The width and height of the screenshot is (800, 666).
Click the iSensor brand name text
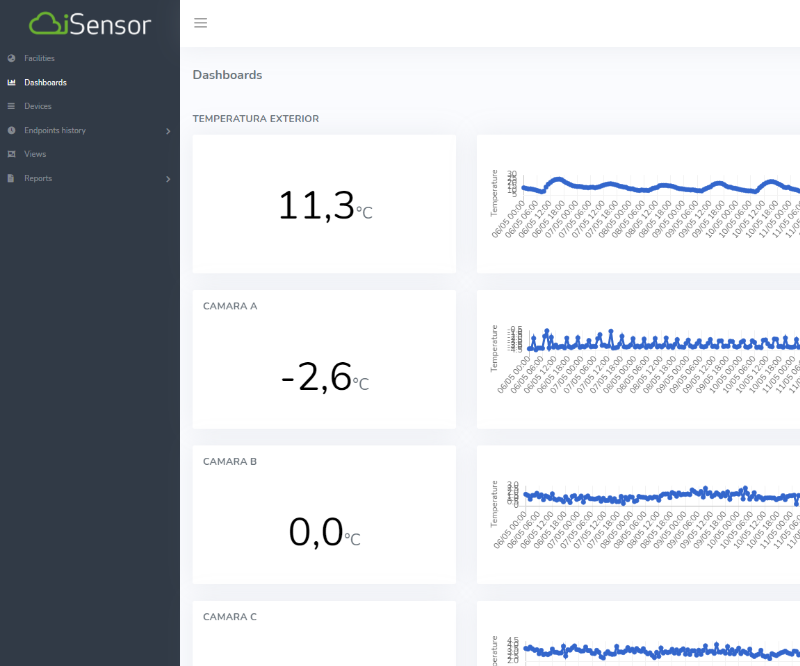(x=110, y=24)
